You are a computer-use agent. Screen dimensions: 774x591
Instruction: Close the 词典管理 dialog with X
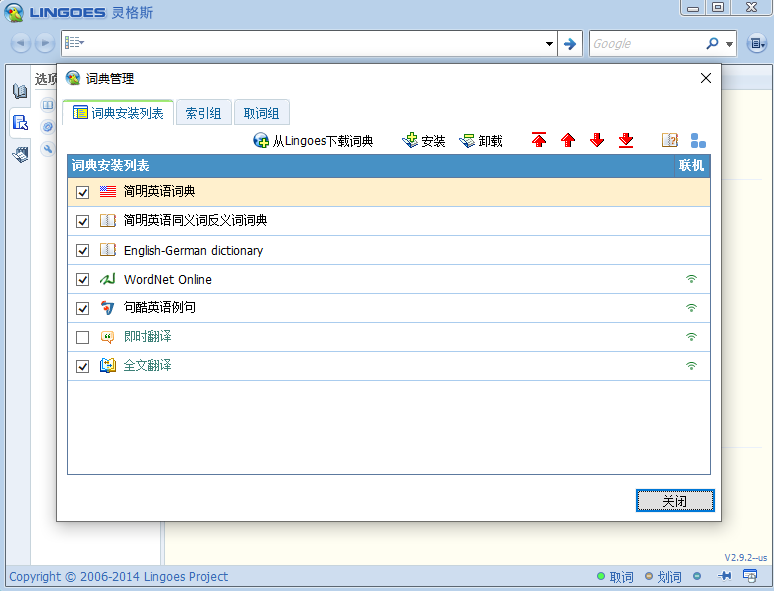706,78
